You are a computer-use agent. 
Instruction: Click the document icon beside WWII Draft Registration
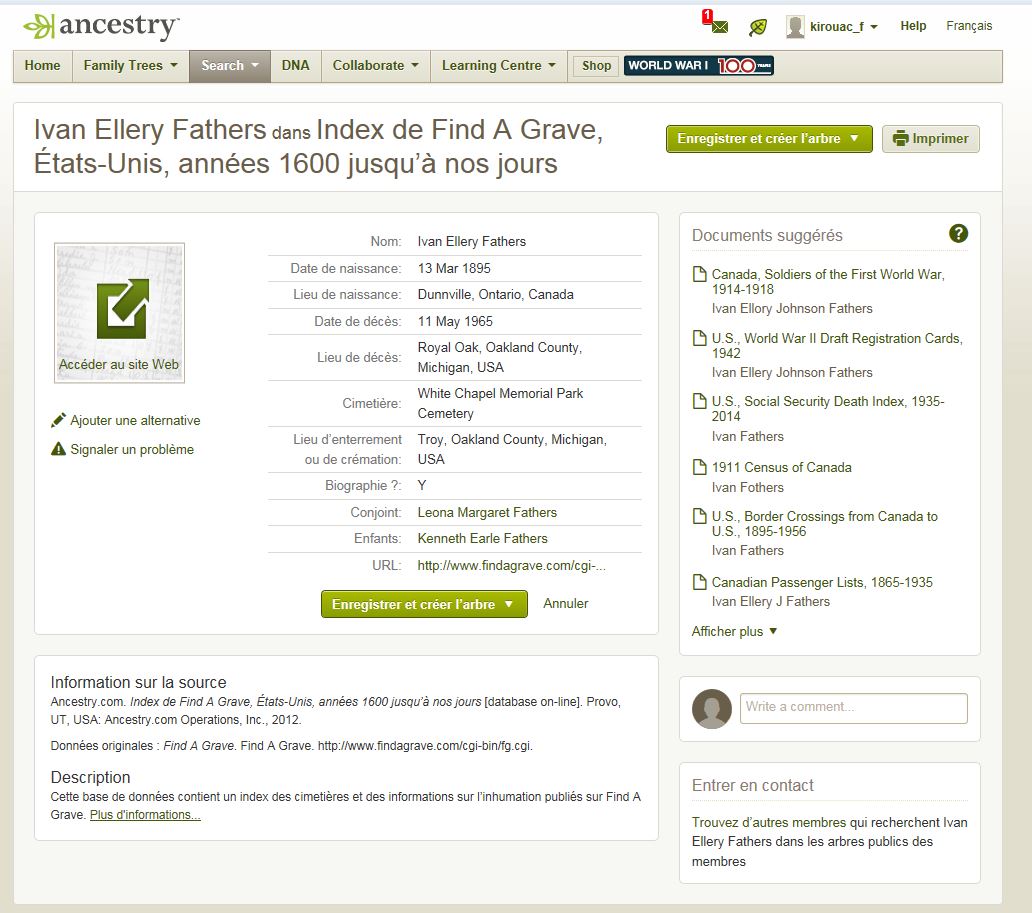click(700, 338)
